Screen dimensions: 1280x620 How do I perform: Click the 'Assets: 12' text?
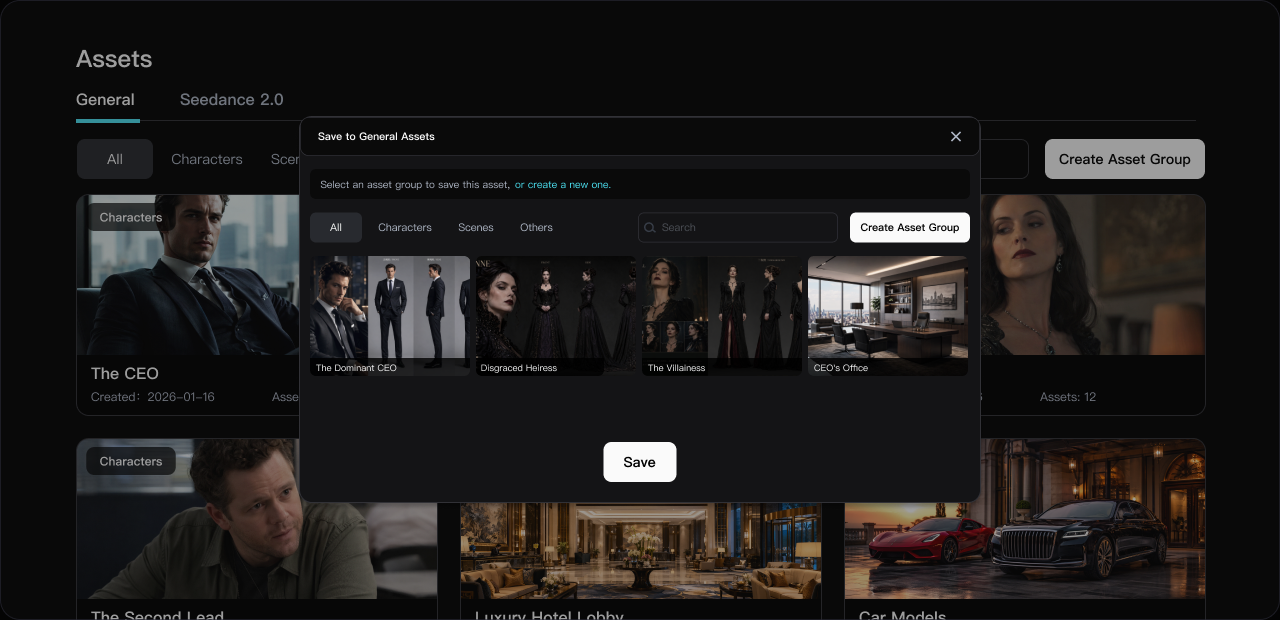[x=1068, y=397]
